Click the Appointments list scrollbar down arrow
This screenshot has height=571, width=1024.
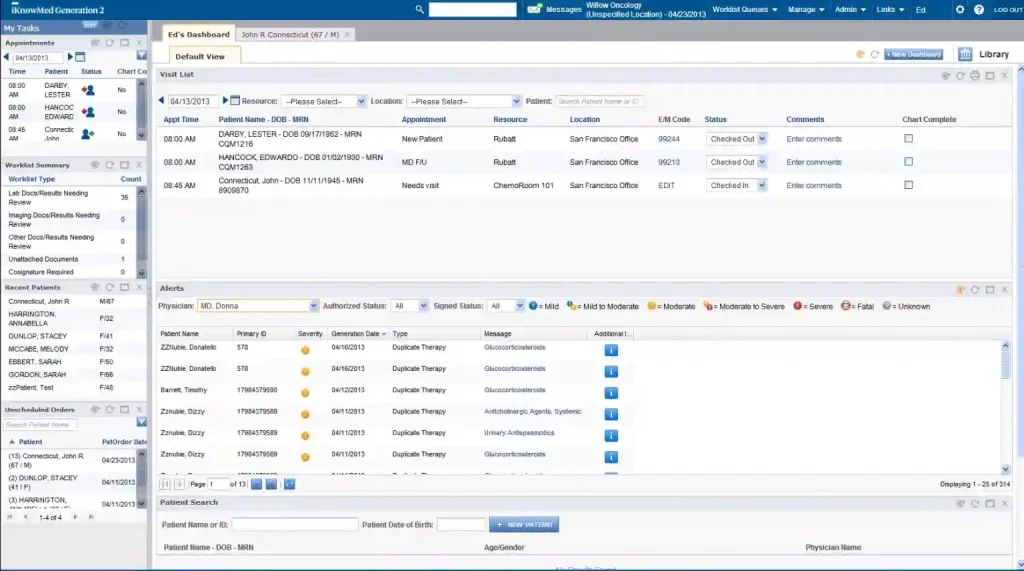[x=141, y=135]
